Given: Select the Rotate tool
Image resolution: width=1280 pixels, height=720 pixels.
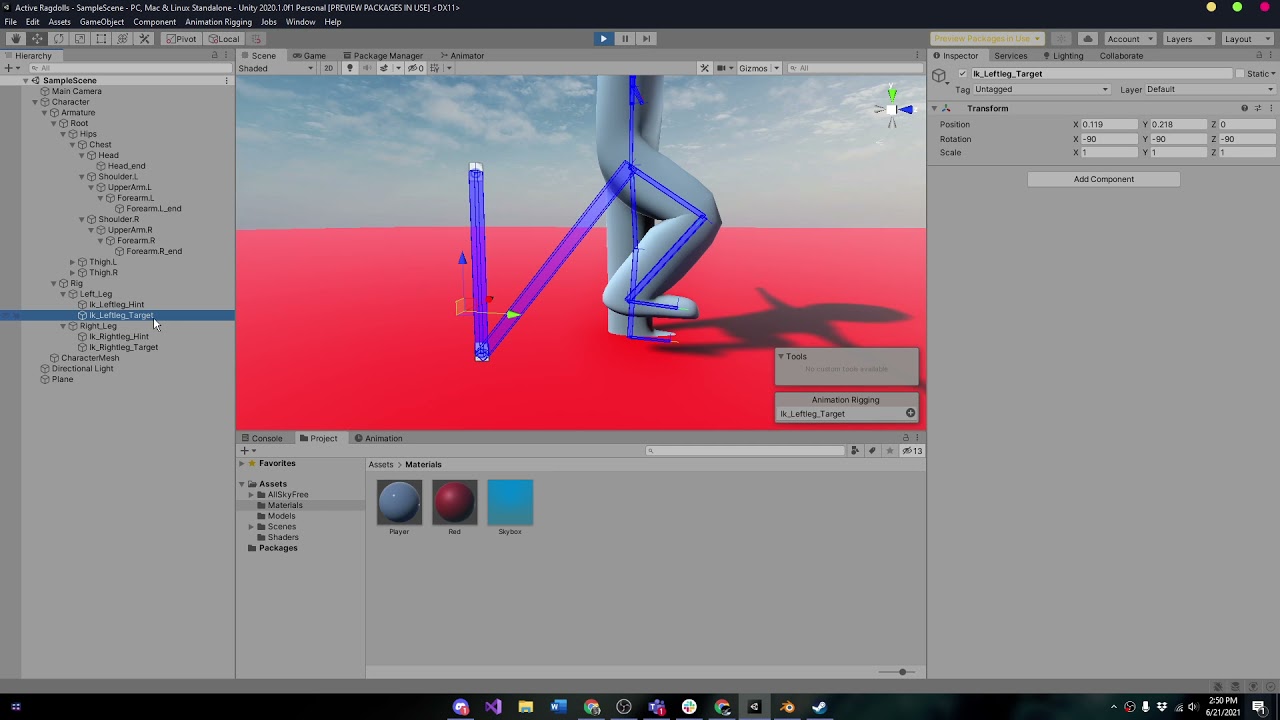Looking at the screenshot, I should coord(58,39).
